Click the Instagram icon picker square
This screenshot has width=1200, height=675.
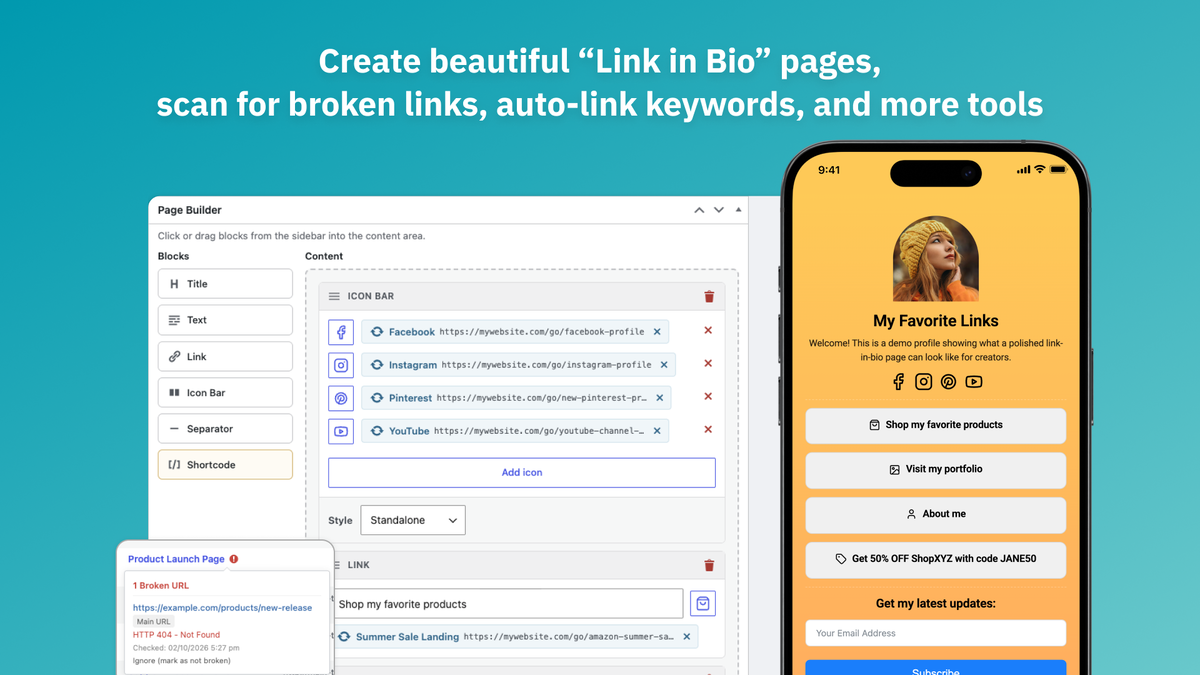coord(341,365)
